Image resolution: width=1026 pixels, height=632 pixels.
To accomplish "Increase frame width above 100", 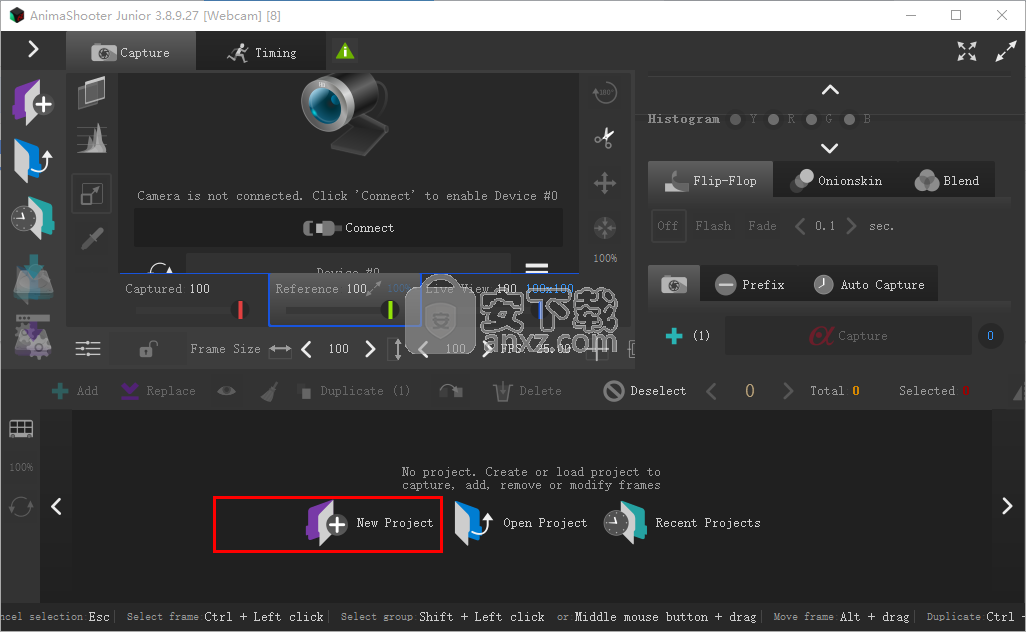I will coord(370,349).
